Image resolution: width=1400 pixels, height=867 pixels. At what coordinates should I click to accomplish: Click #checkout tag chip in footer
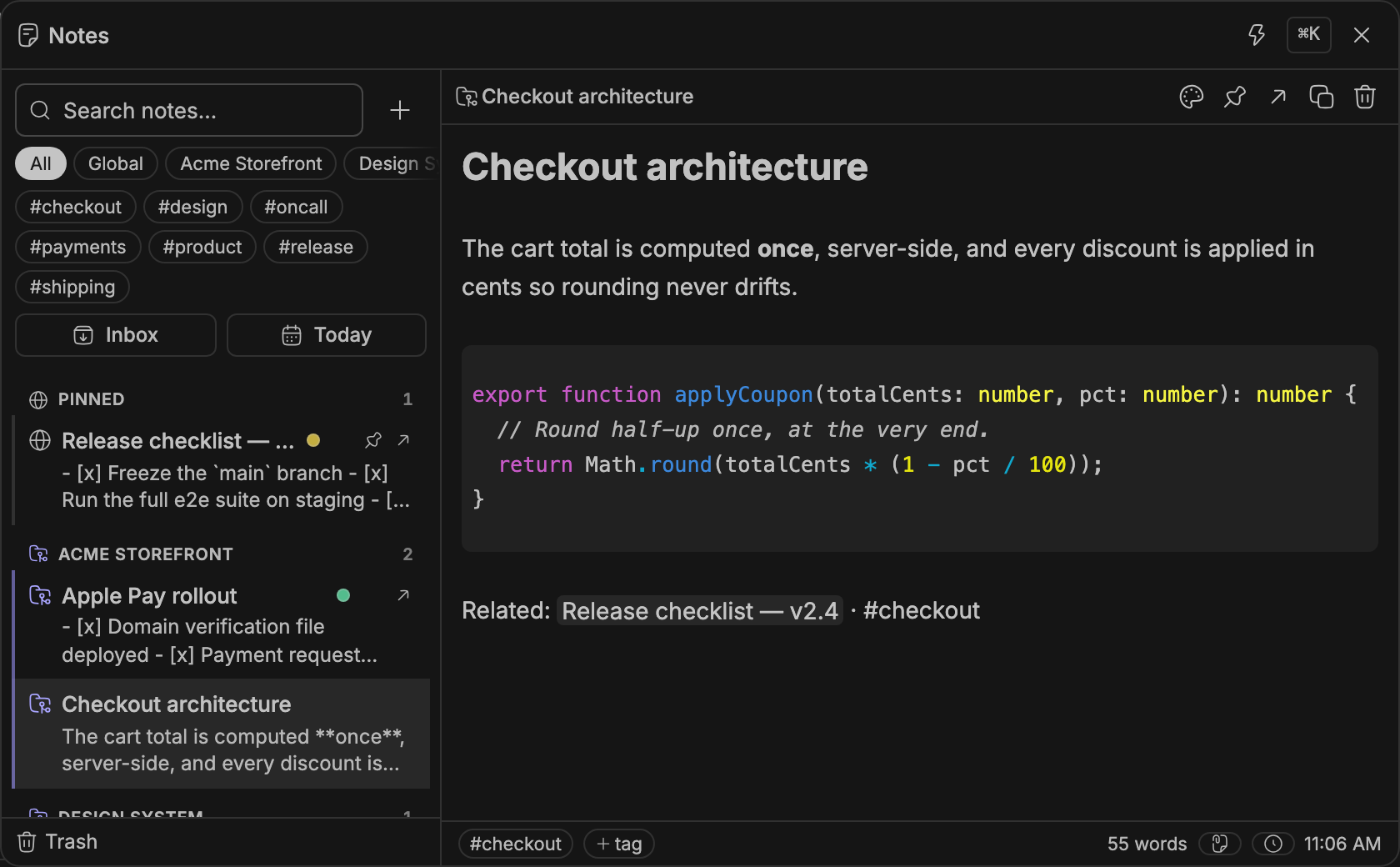516,844
